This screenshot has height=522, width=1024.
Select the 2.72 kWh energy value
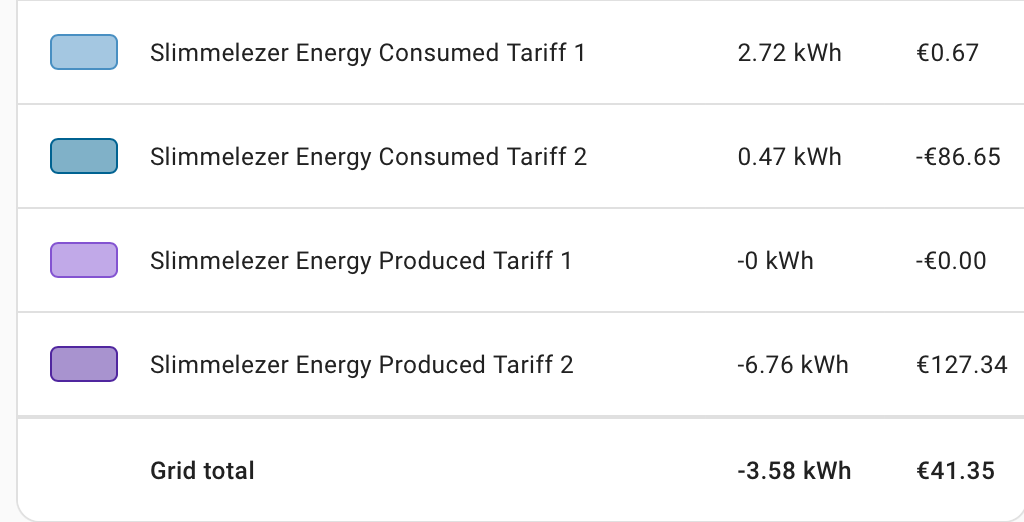(790, 53)
